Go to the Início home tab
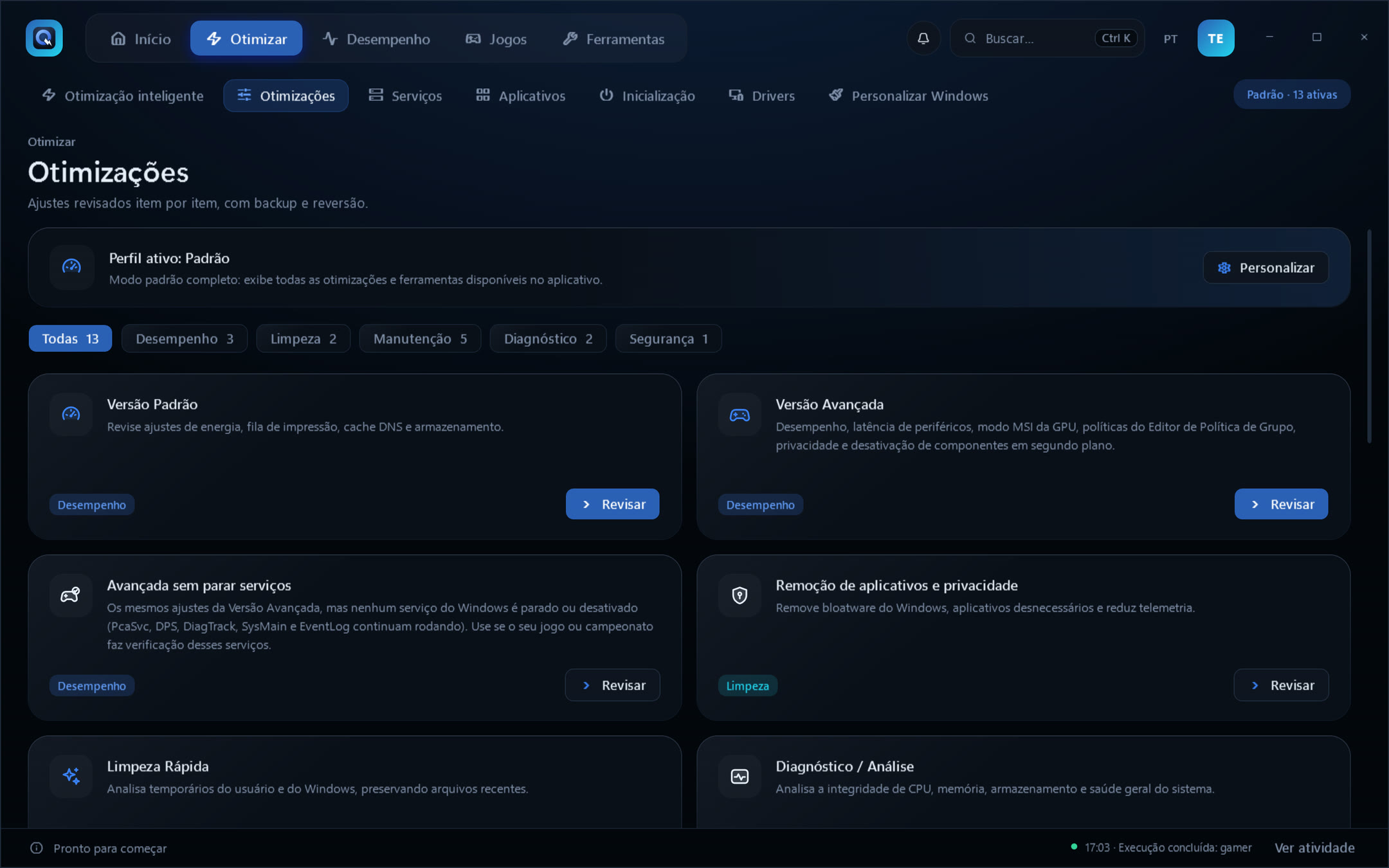This screenshot has width=1389, height=868. click(x=141, y=39)
